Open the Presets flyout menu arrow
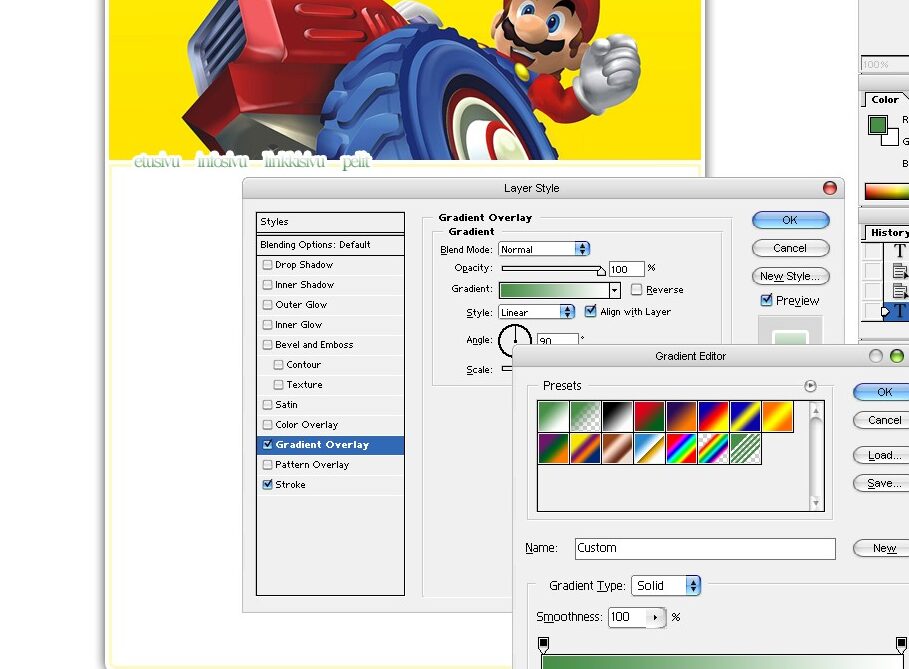 click(810, 386)
